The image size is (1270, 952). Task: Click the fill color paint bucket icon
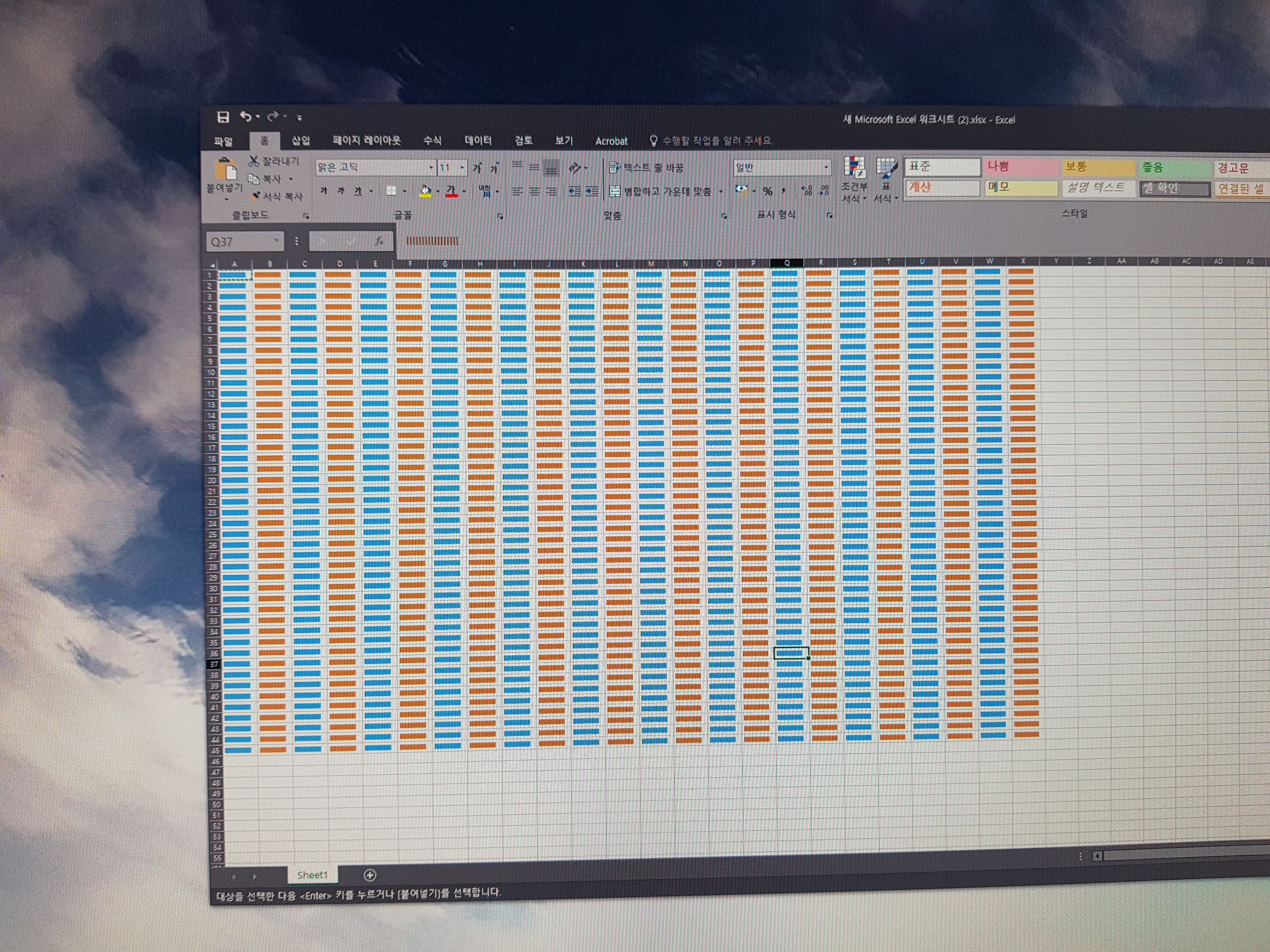(425, 191)
